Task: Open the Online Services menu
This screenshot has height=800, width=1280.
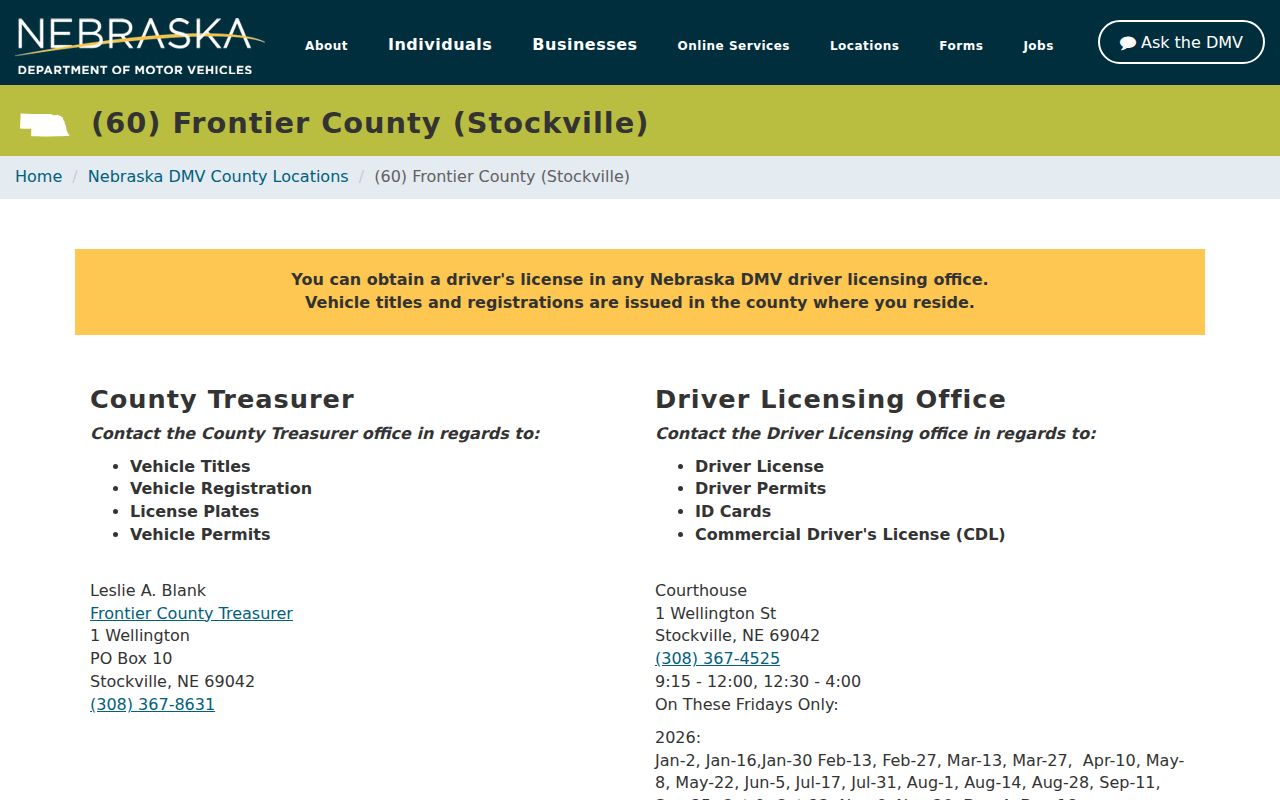Action: tap(733, 45)
